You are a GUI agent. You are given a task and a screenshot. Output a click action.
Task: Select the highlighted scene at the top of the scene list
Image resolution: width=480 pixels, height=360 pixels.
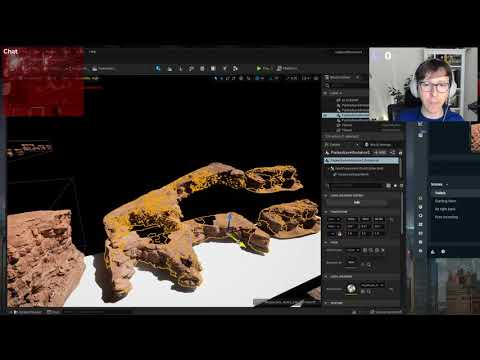click(x=455, y=193)
